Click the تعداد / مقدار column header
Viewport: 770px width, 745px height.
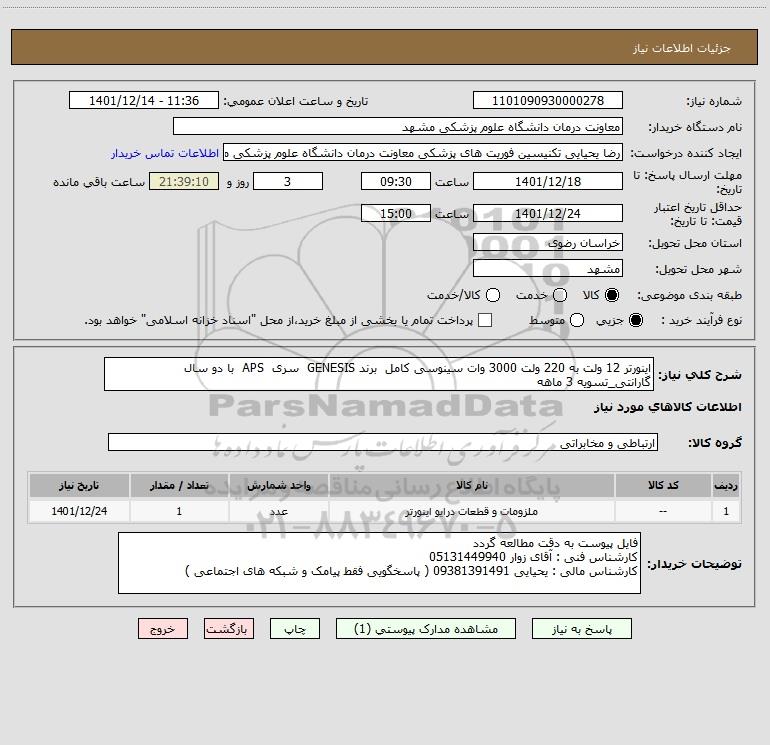click(179, 485)
